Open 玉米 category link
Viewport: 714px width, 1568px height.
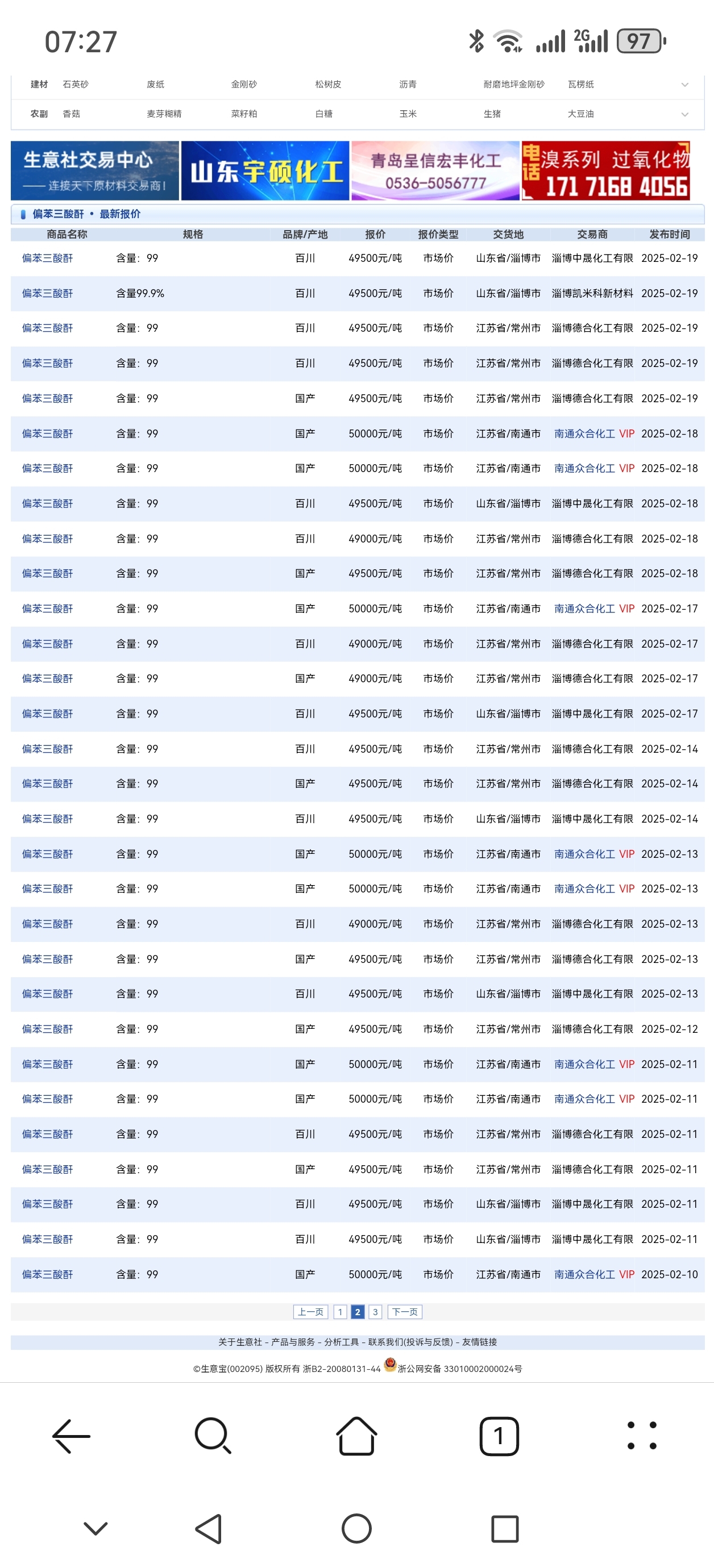(408, 114)
